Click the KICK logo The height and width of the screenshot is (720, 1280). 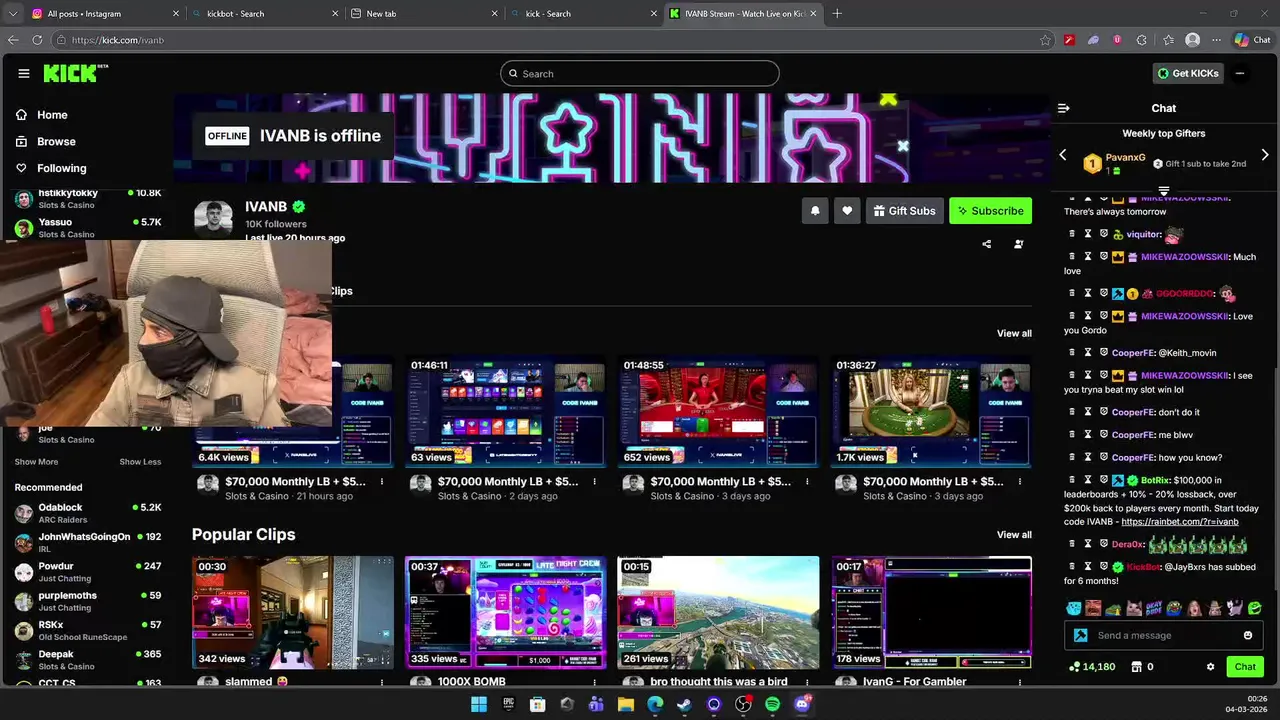pyautogui.click(x=74, y=73)
